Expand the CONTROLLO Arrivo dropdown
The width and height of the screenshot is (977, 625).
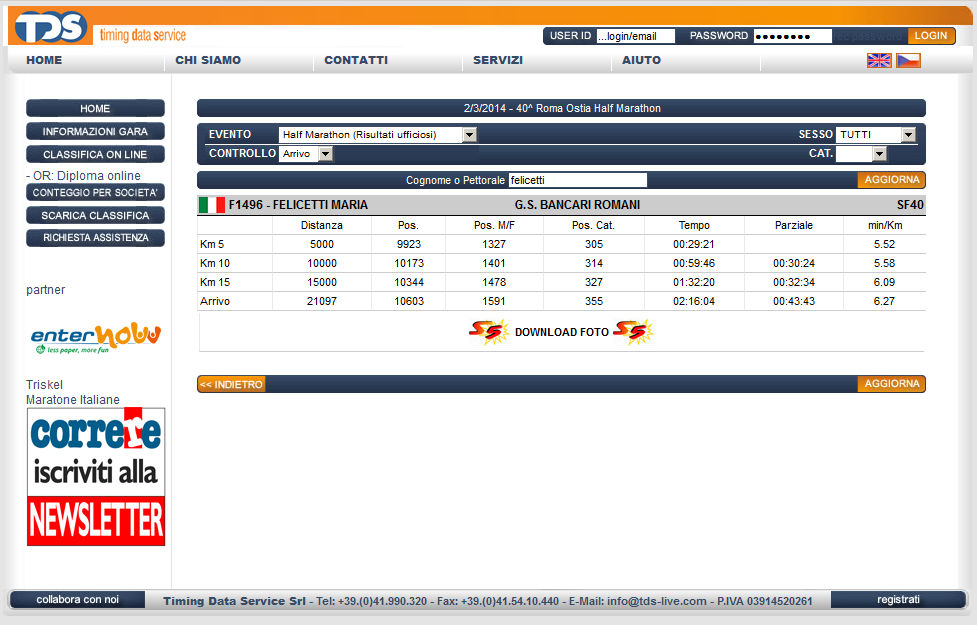point(305,154)
